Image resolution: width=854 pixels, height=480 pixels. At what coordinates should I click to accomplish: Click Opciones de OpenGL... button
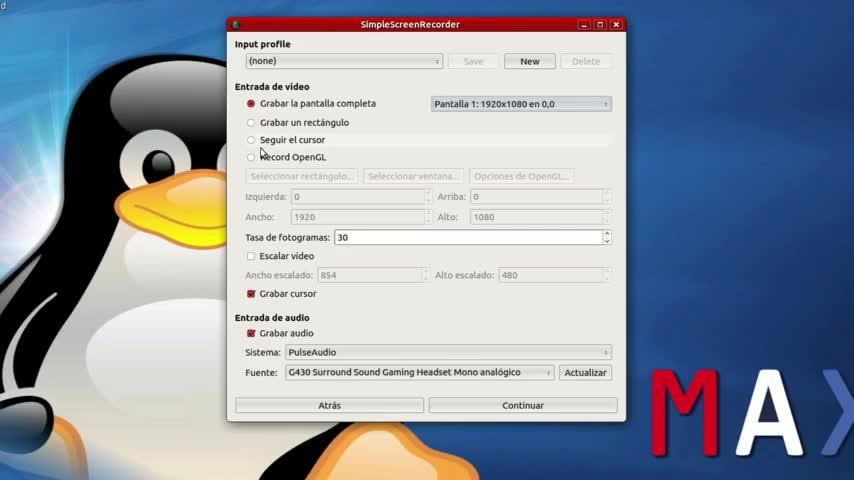point(522,177)
